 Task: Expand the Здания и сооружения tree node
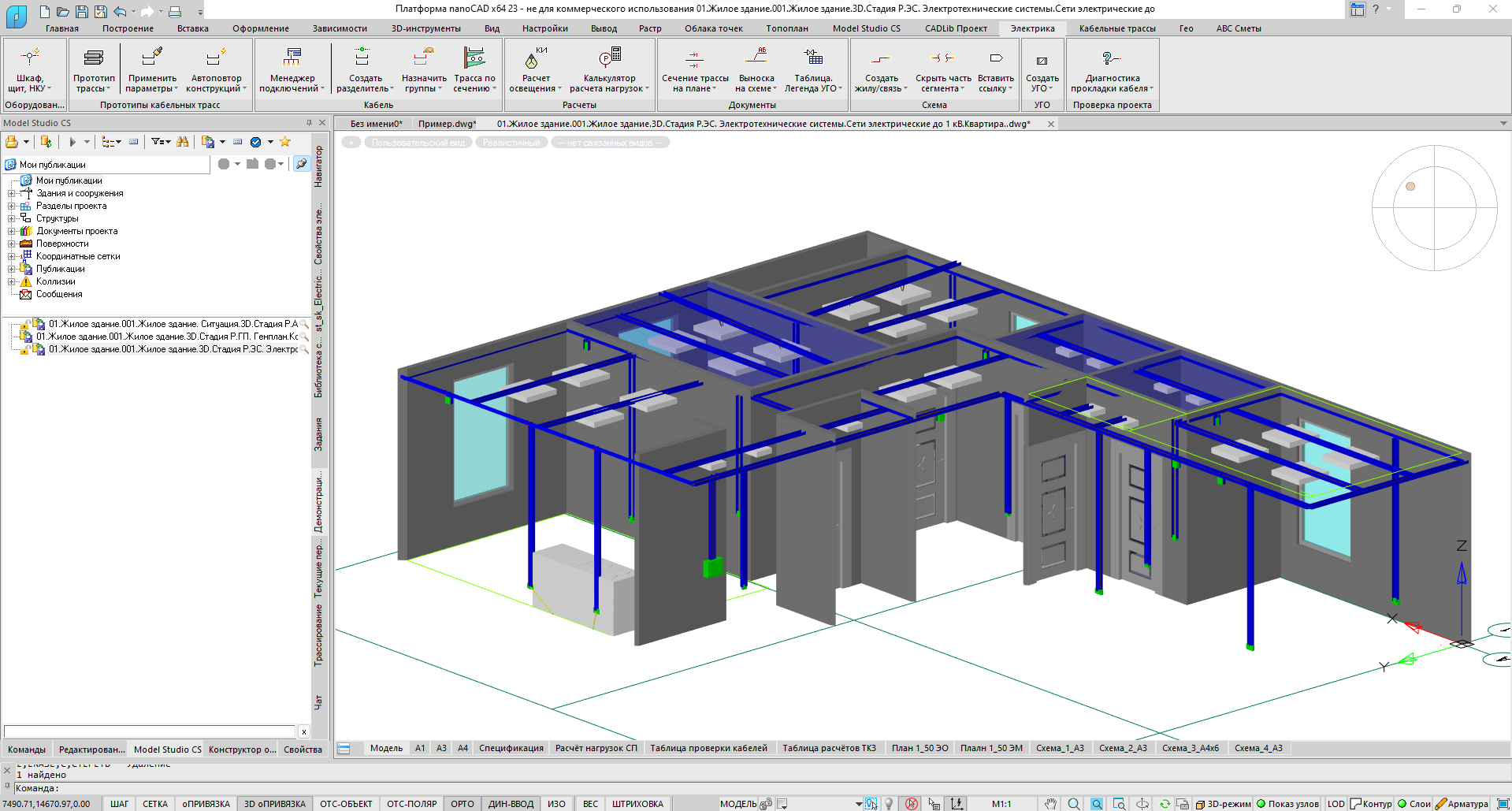tap(12, 193)
